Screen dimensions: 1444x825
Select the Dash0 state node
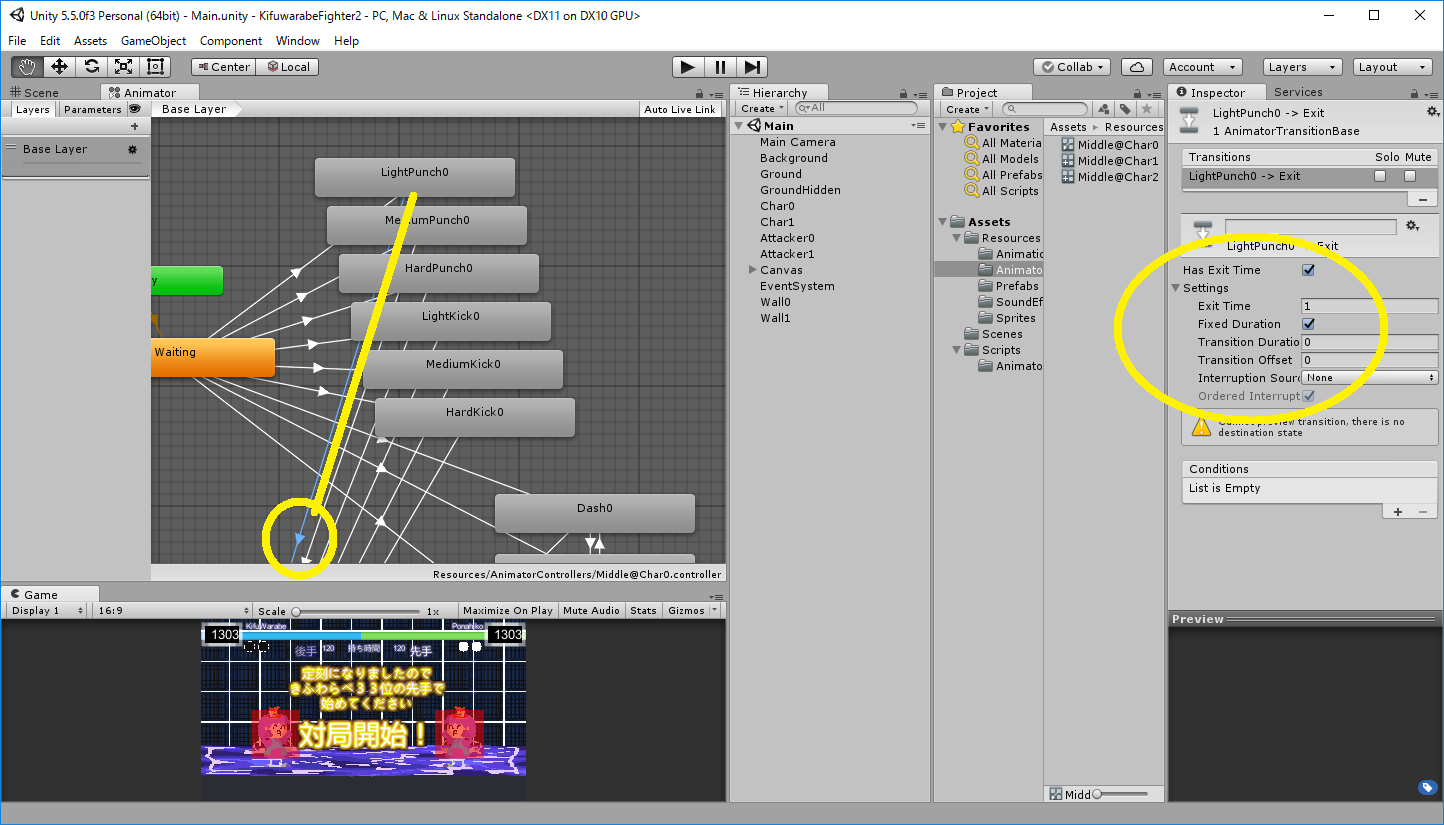[594, 513]
